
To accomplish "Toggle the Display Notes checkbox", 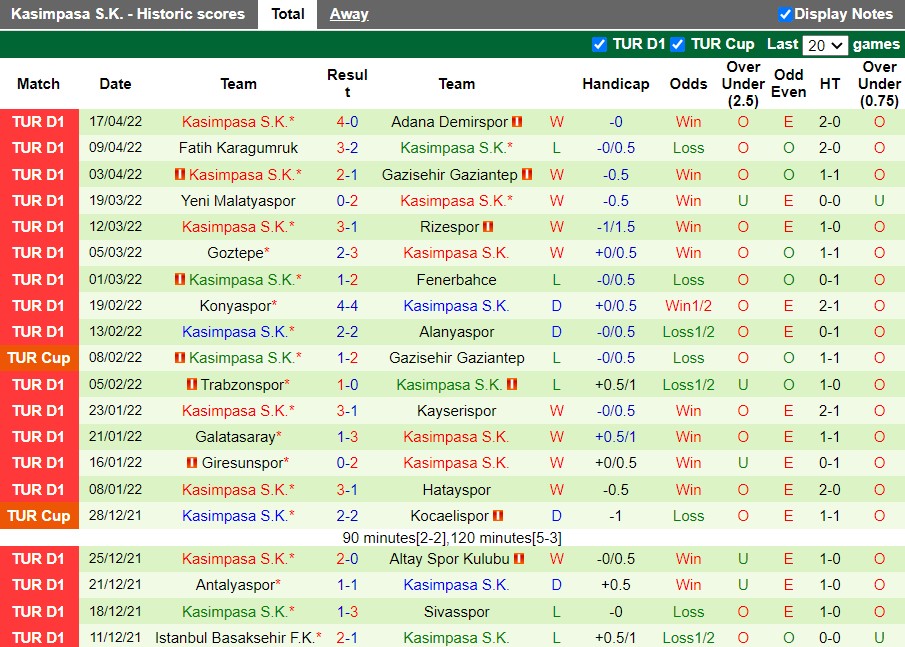I will tap(784, 14).
